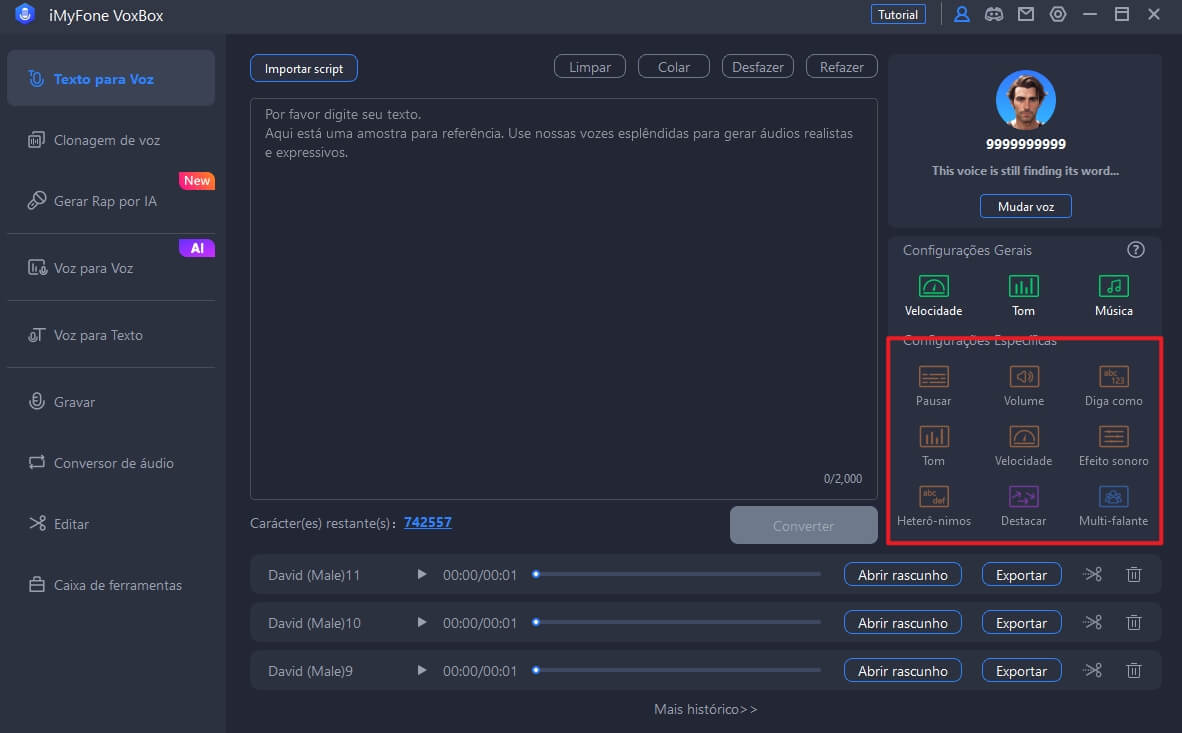The width and height of the screenshot is (1182, 733).
Task: Open the Discord community icon
Action: click(994, 14)
